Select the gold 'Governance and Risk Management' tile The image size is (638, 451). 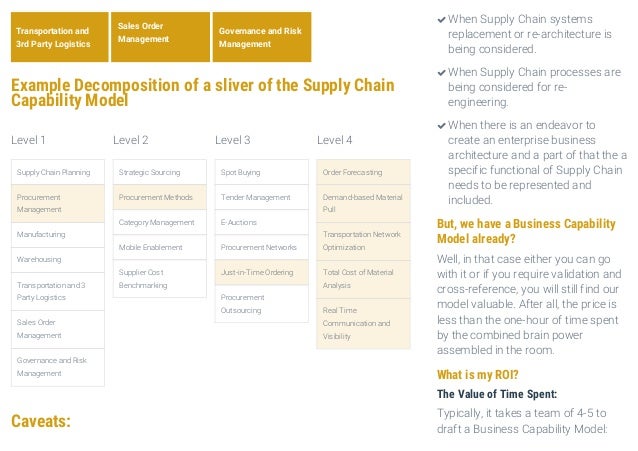click(x=261, y=38)
